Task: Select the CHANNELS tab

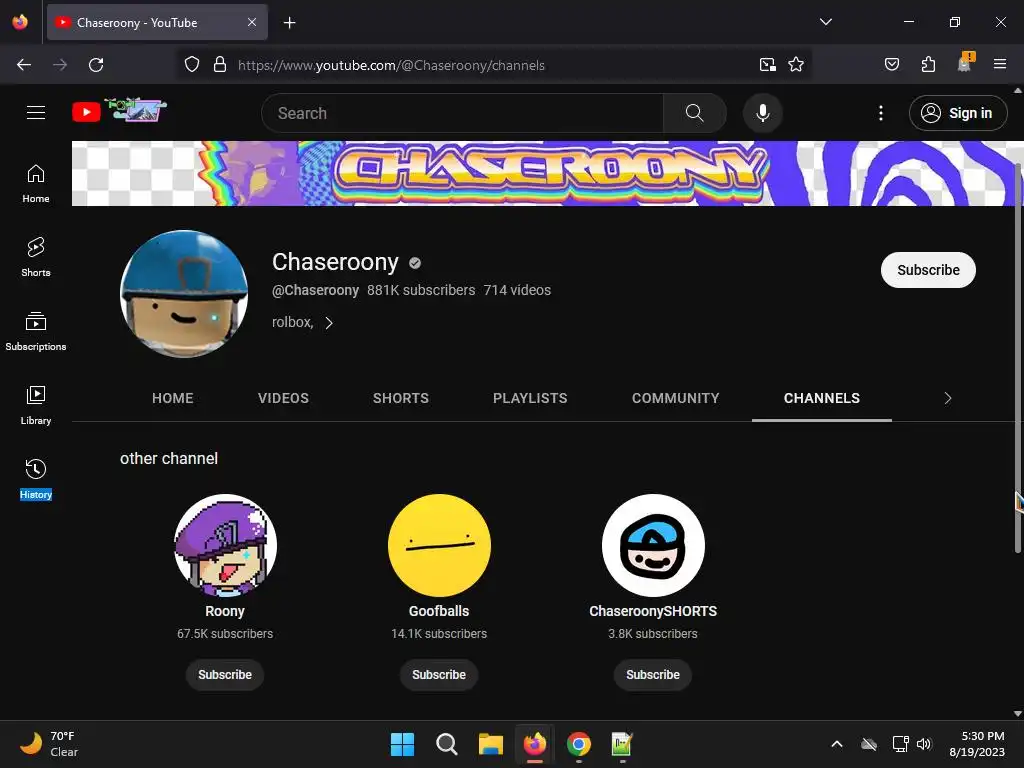Action: click(822, 398)
